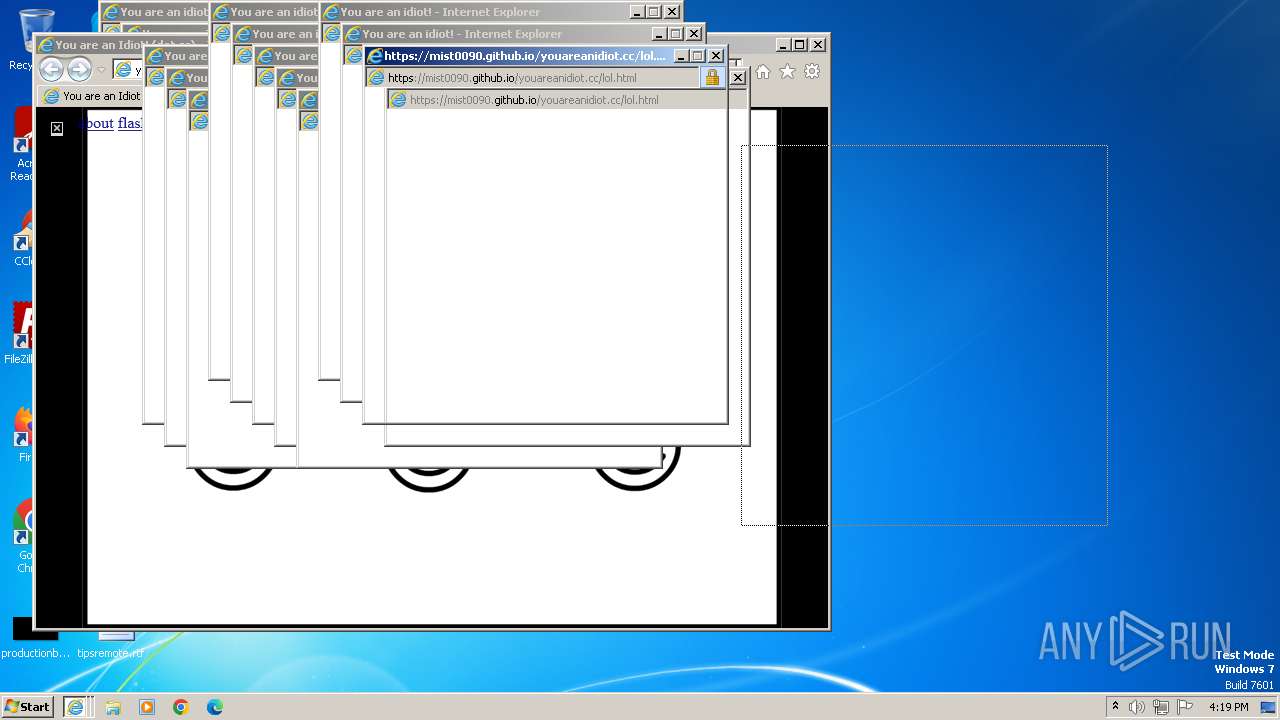Select the tipsremote.rtf desktop file

tap(110, 644)
